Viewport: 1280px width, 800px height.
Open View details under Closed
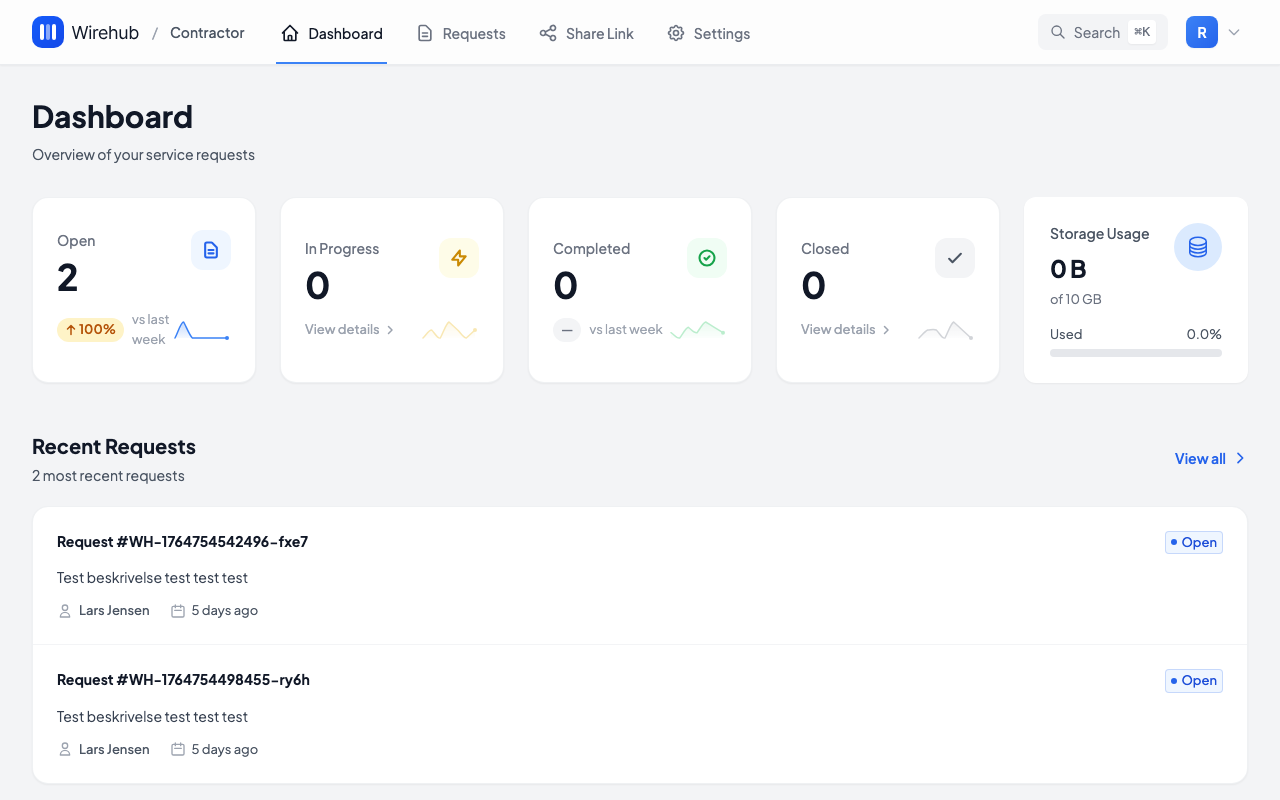point(845,329)
